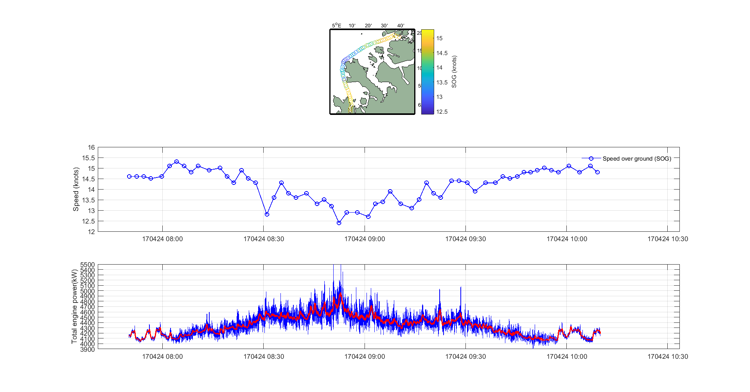Click the 12 tick on speed y-axis
750x392 pixels.
pyautogui.click(x=92, y=231)
